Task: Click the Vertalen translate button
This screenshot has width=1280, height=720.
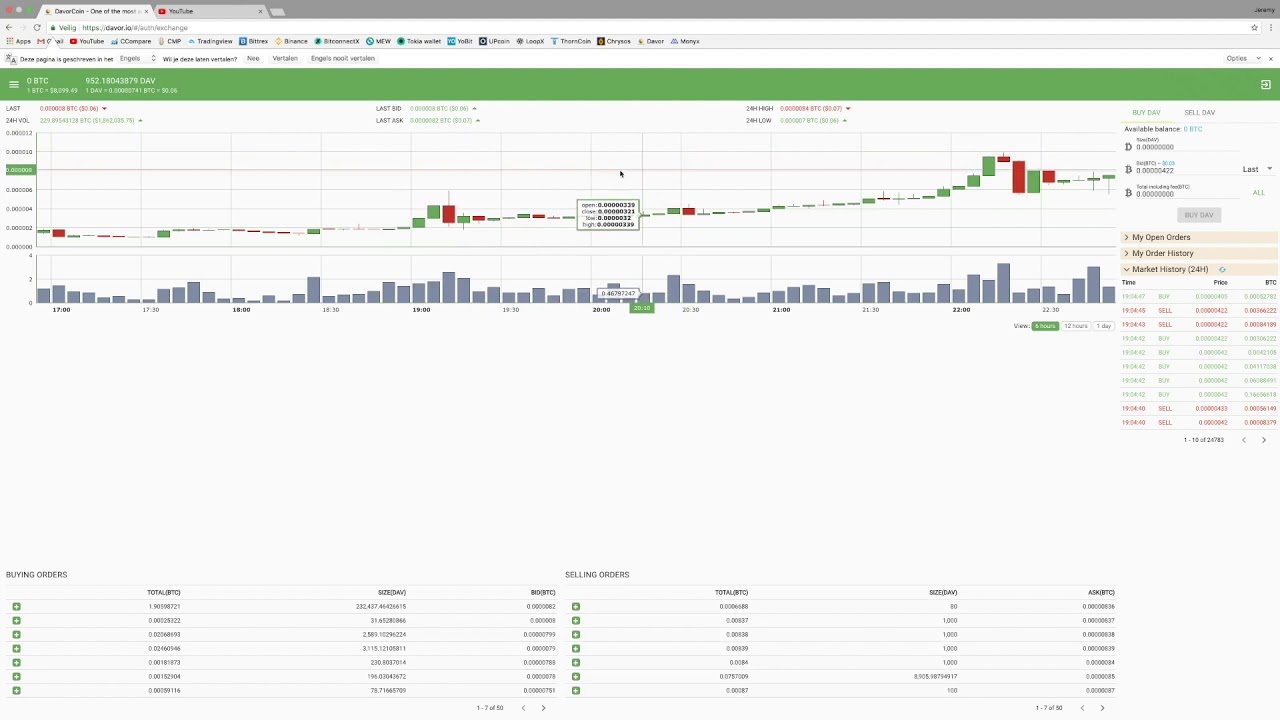Action: pyautogui.click(x=285, y=58)
